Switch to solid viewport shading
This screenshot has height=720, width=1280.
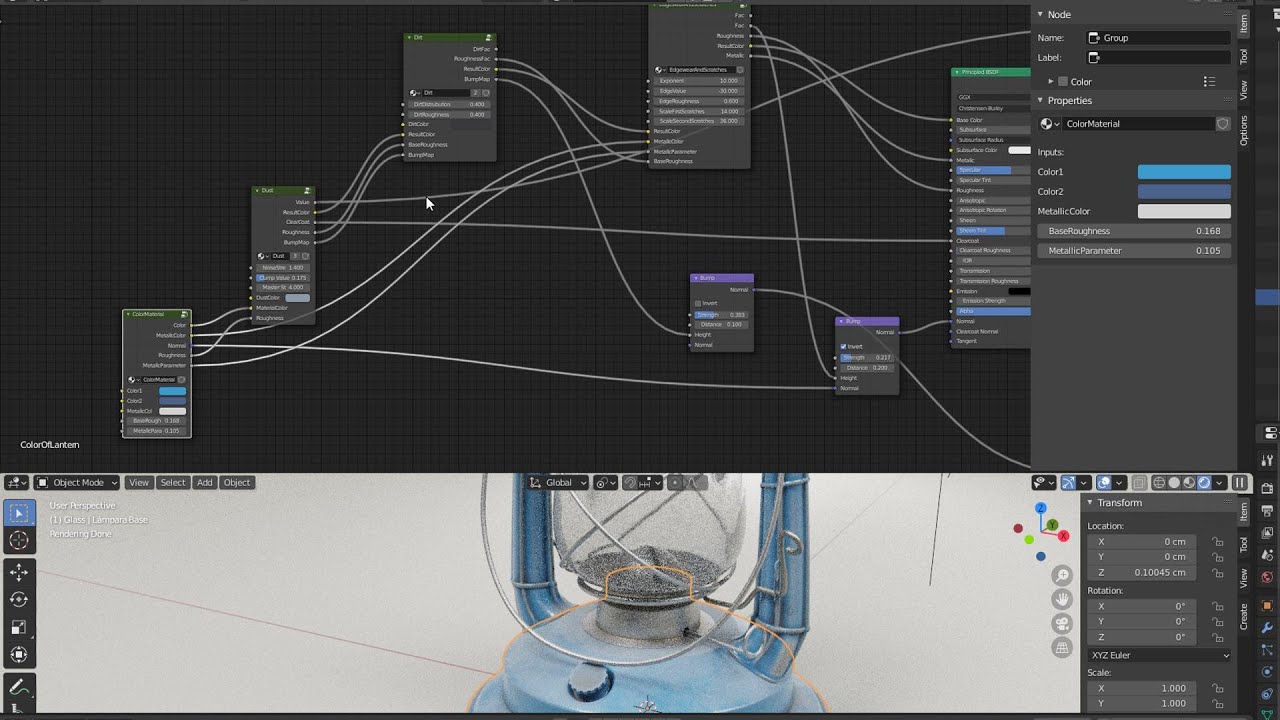[1174, 483]
